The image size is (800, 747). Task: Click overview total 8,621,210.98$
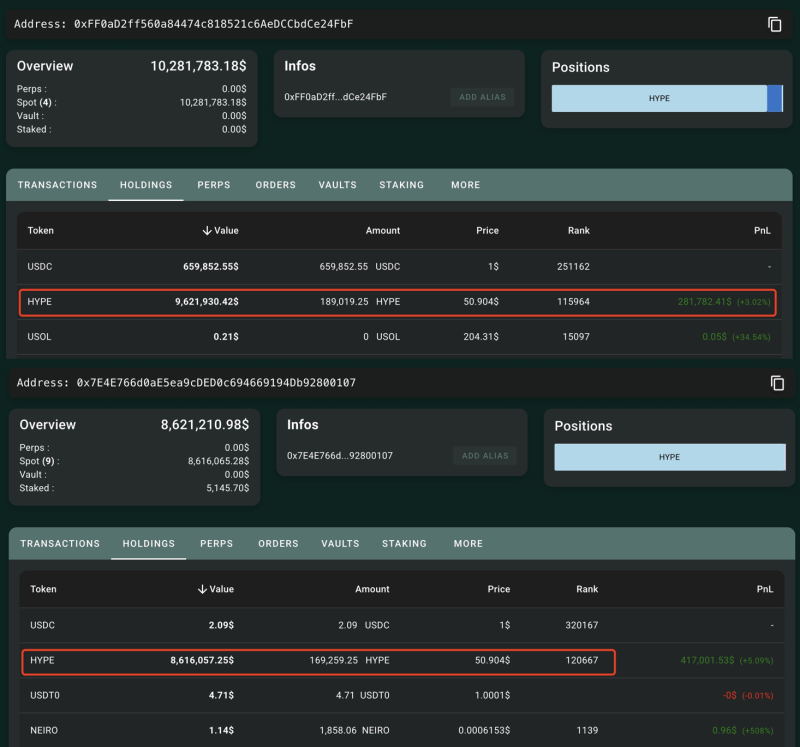pos(205,425)
